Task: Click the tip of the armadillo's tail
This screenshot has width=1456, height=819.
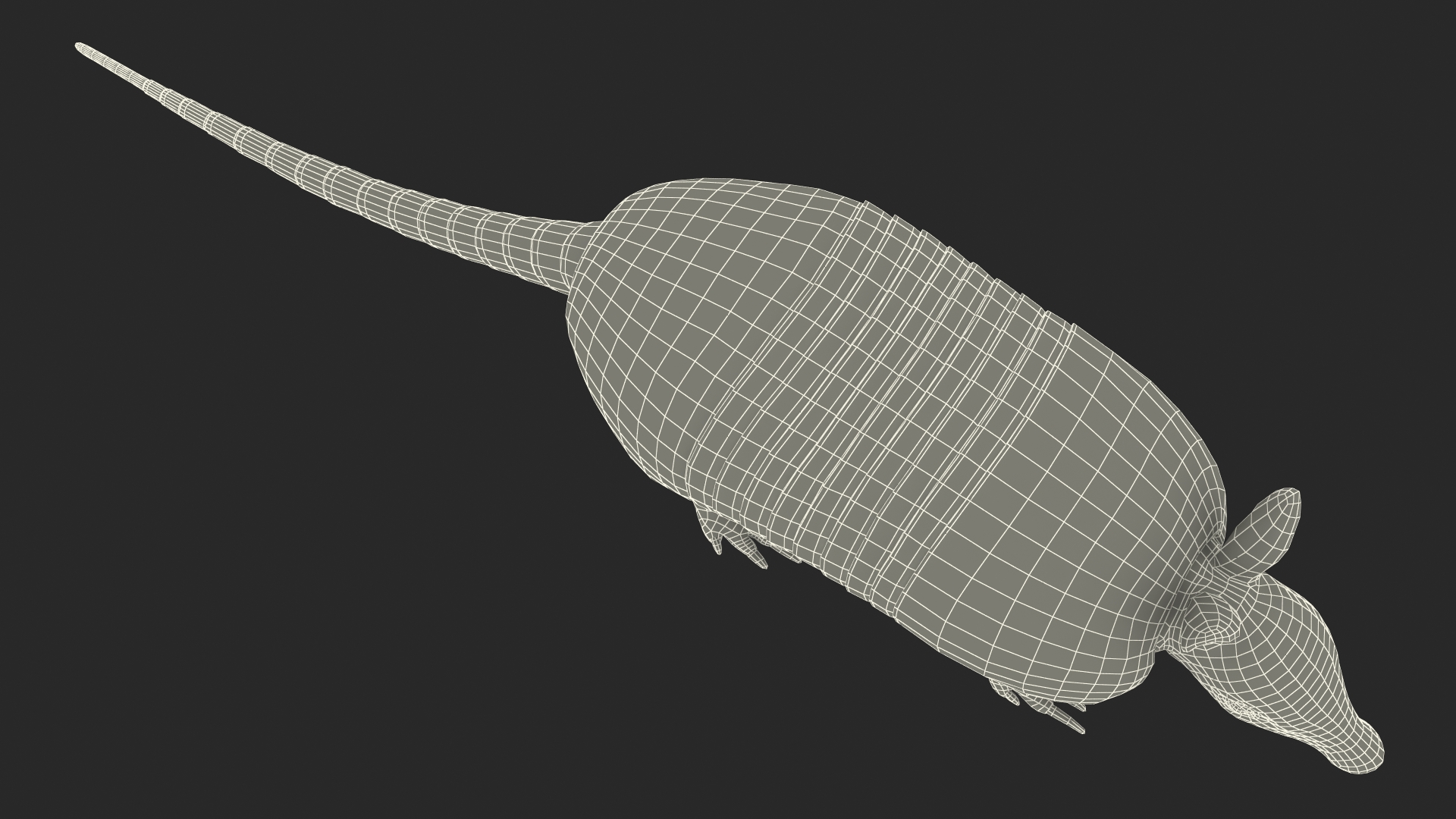Action: [80, 48]
